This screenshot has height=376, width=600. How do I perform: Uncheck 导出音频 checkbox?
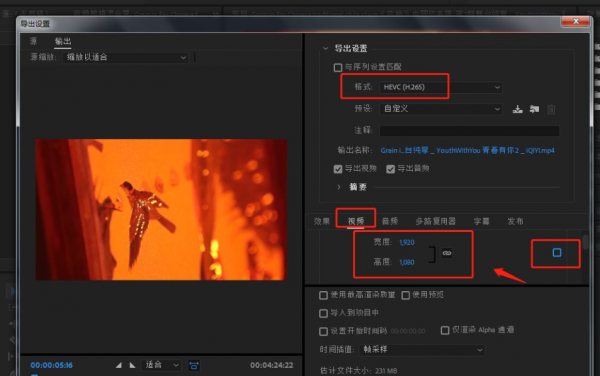pos(390,169)
